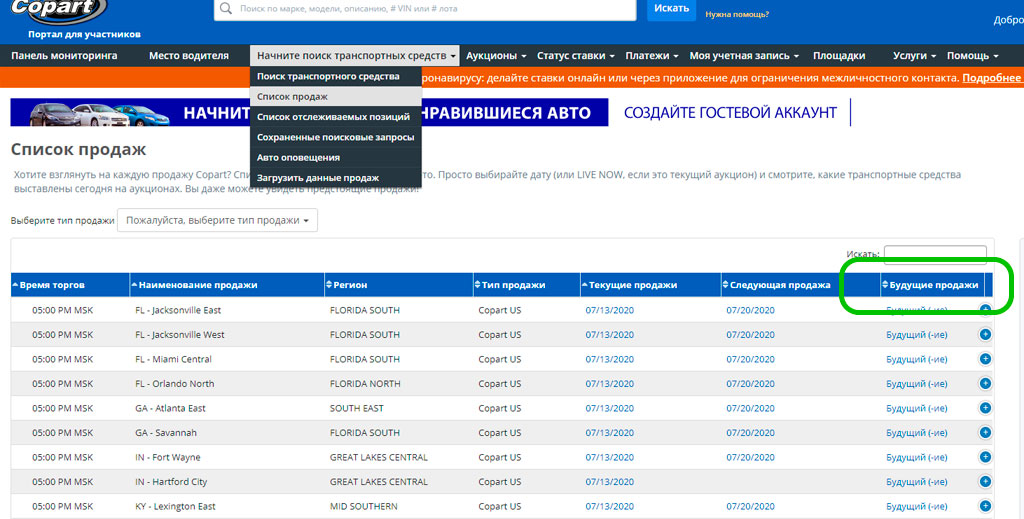Image resolution: width=1024 pixels, height=519 pixels.
Task: Click the cars promo banner image
Action: point(310,112)
